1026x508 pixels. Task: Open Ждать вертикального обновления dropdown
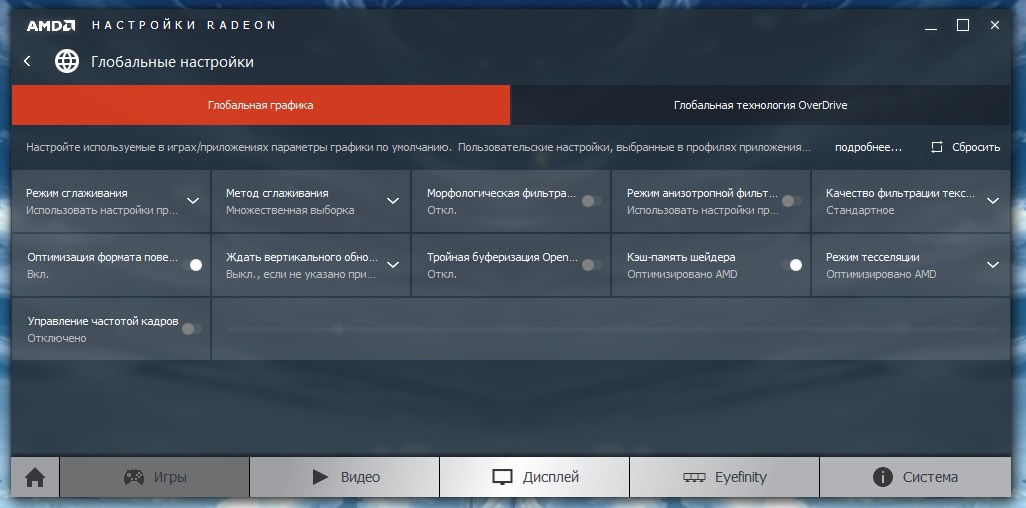pos(393,264)
